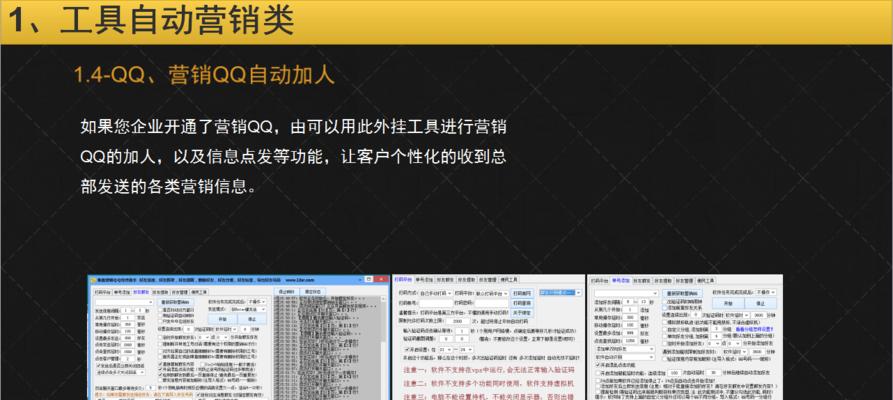Open 软件任务完成后 dropdown in blue-title-bar window
Image resolution: width=893 pixels, height=400 pixels.
(x=257, y=301)
